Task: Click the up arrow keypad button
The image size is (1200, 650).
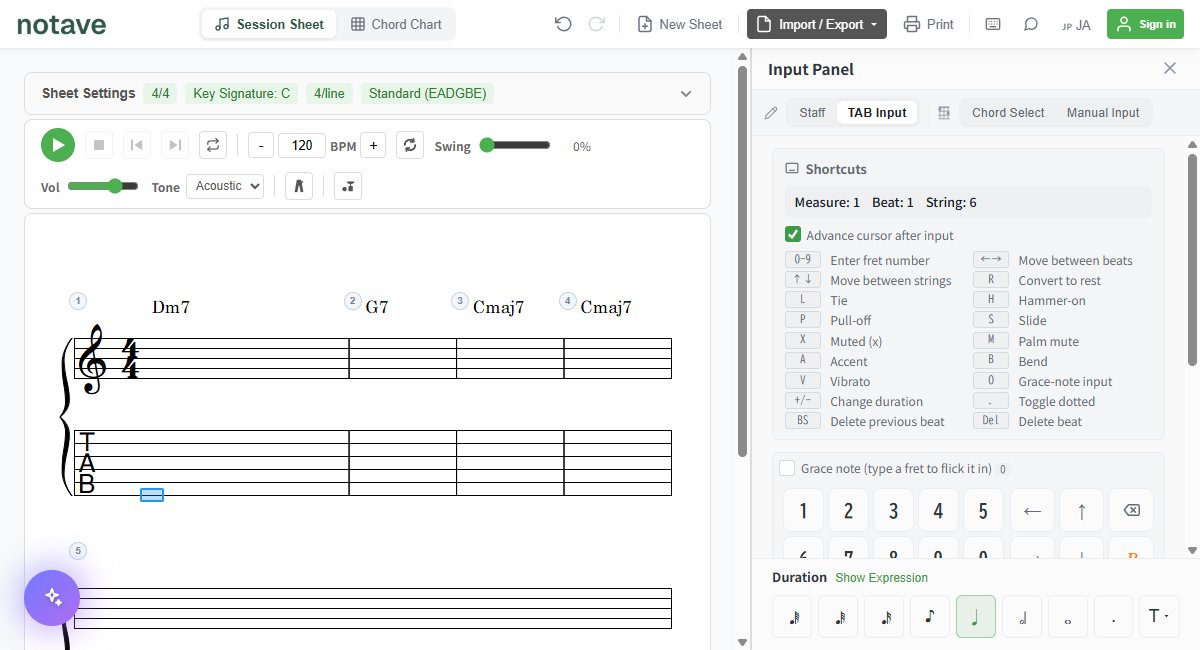Action: [x=1081, y=511]
